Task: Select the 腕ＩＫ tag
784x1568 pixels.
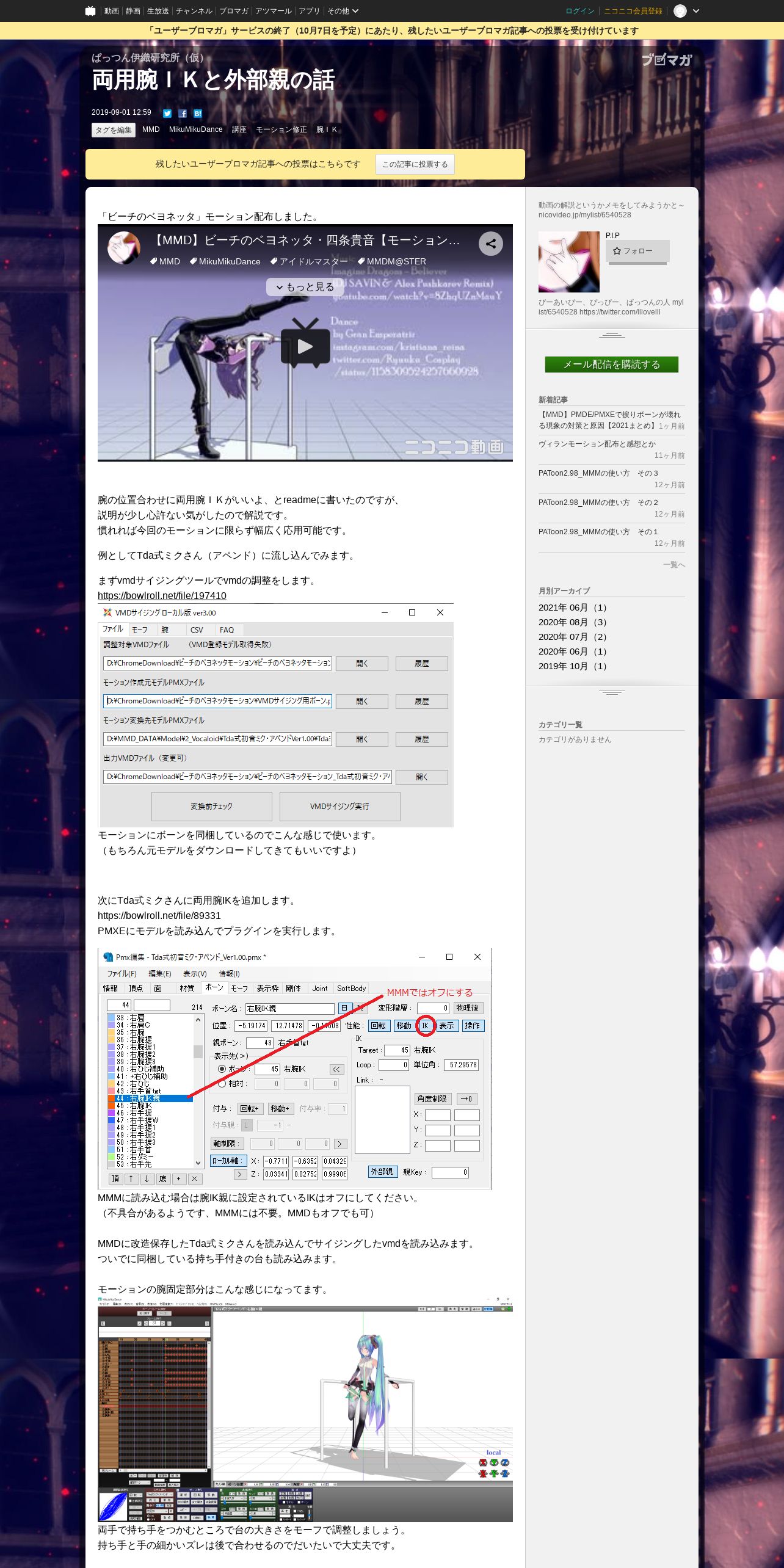Action: pyautogui.click(x=327, y=129)
